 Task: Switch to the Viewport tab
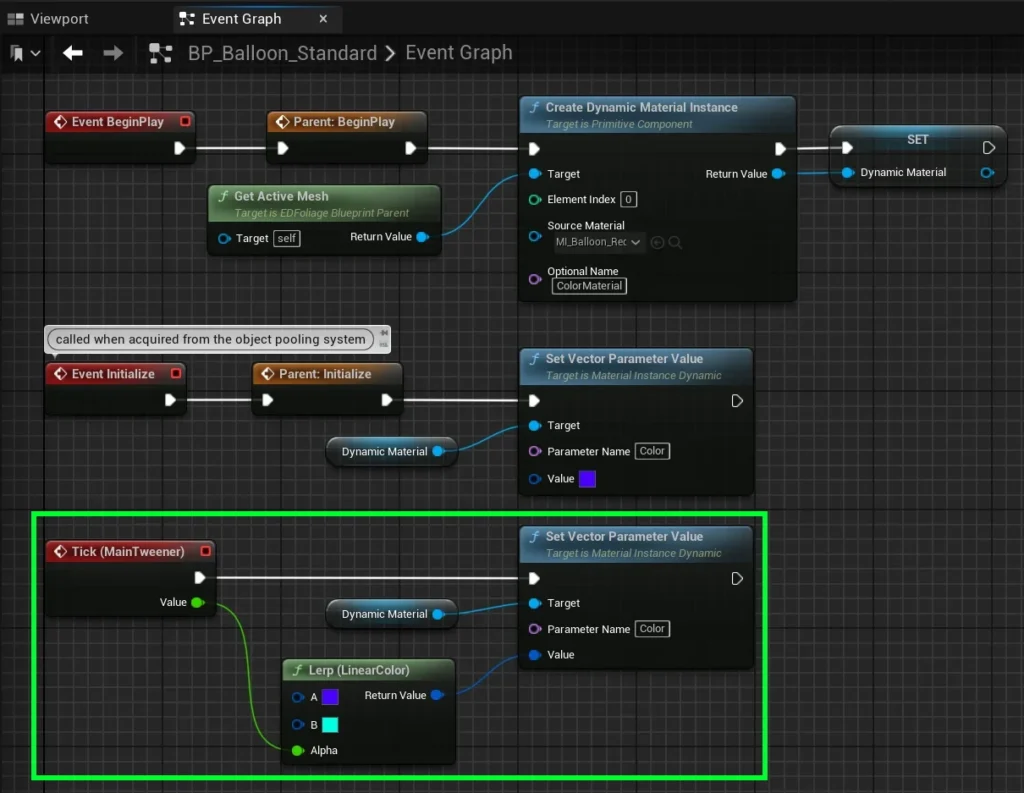point(48,19)
